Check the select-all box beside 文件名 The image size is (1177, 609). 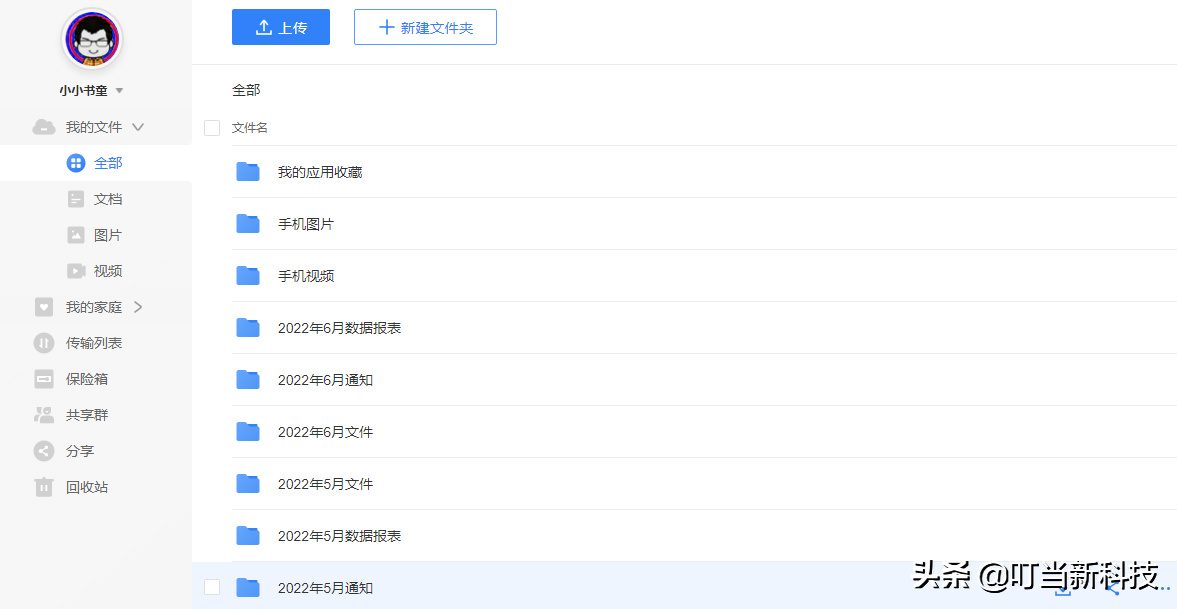point(212,128)
